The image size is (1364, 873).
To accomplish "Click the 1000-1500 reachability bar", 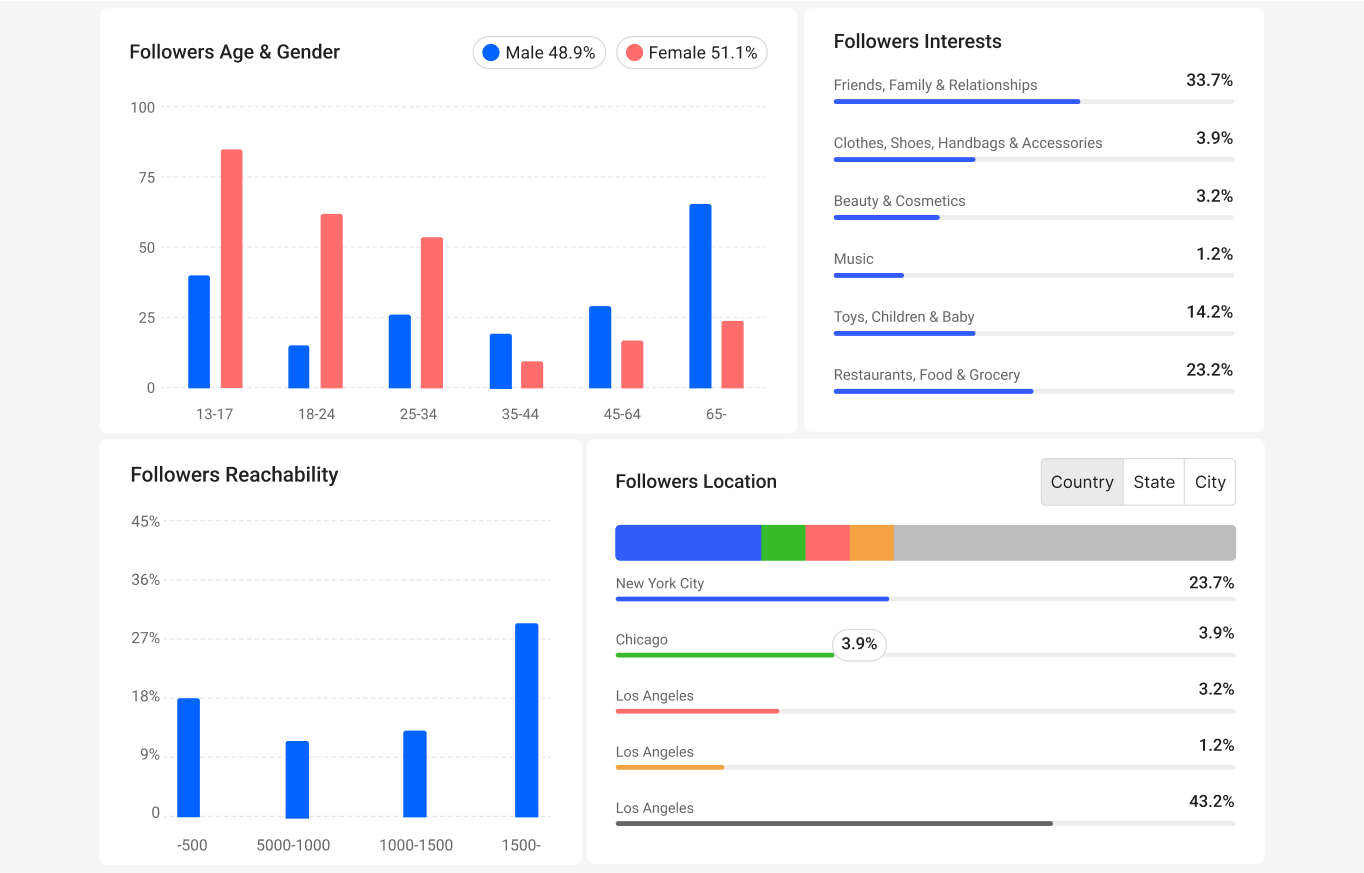I will pos(415,774).
